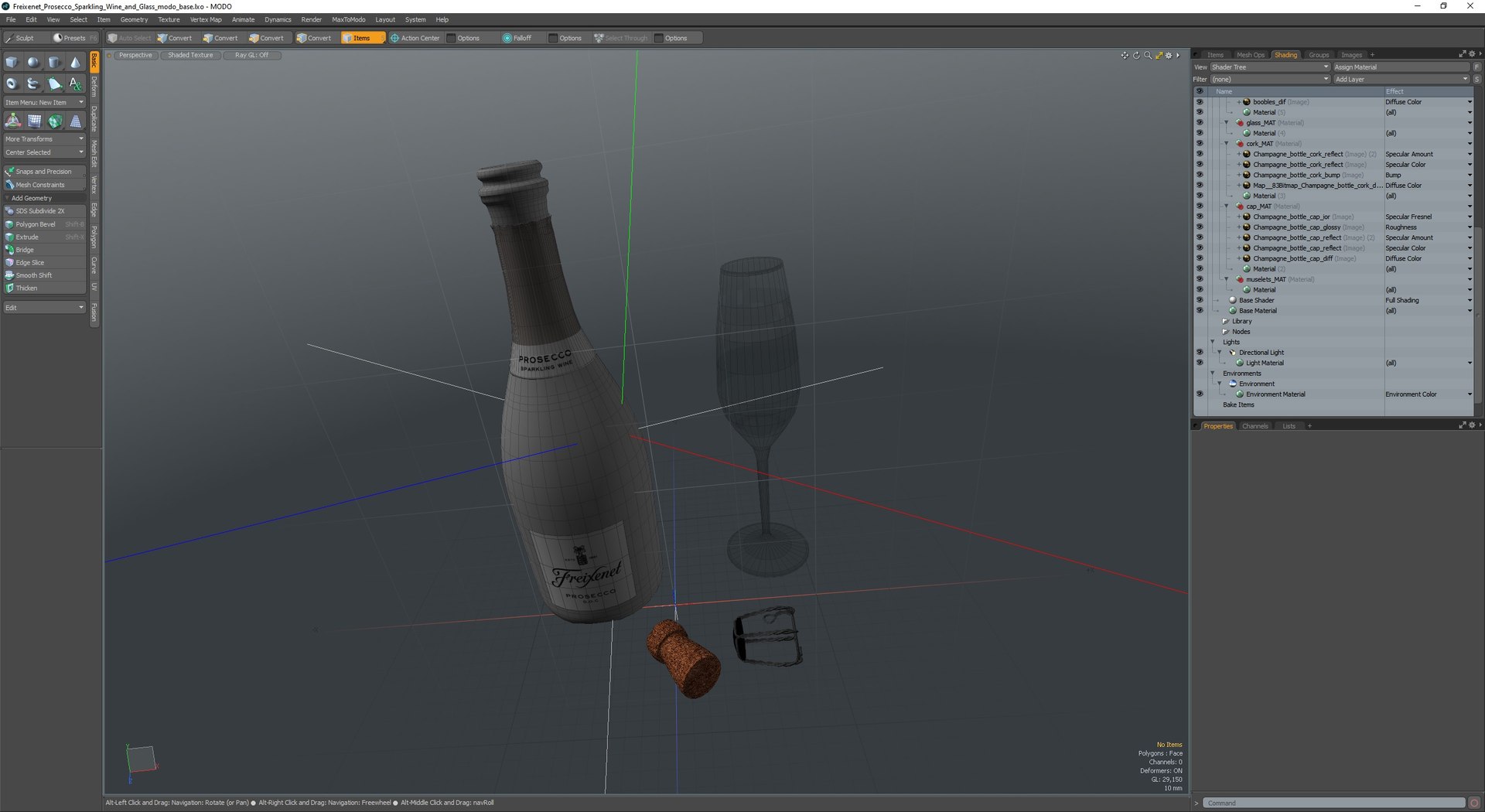
Task: Toggle visibility of Directional Light
Action: (x=1200, y=353)
